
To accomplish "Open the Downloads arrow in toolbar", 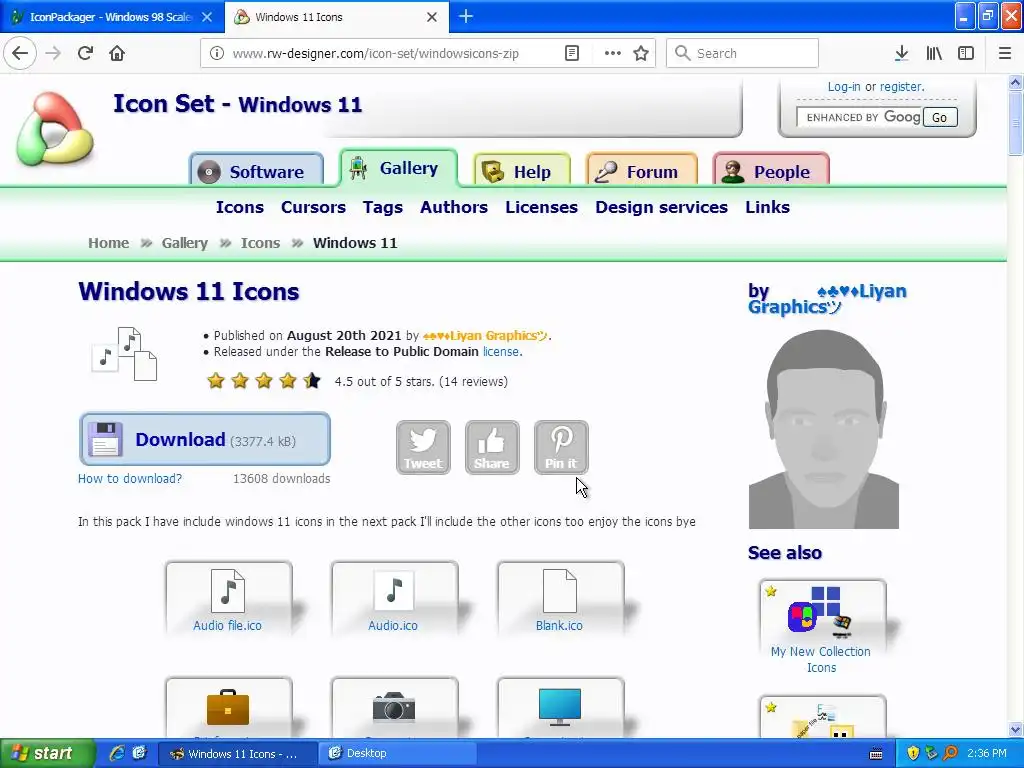I will click(x=901, y=54).
